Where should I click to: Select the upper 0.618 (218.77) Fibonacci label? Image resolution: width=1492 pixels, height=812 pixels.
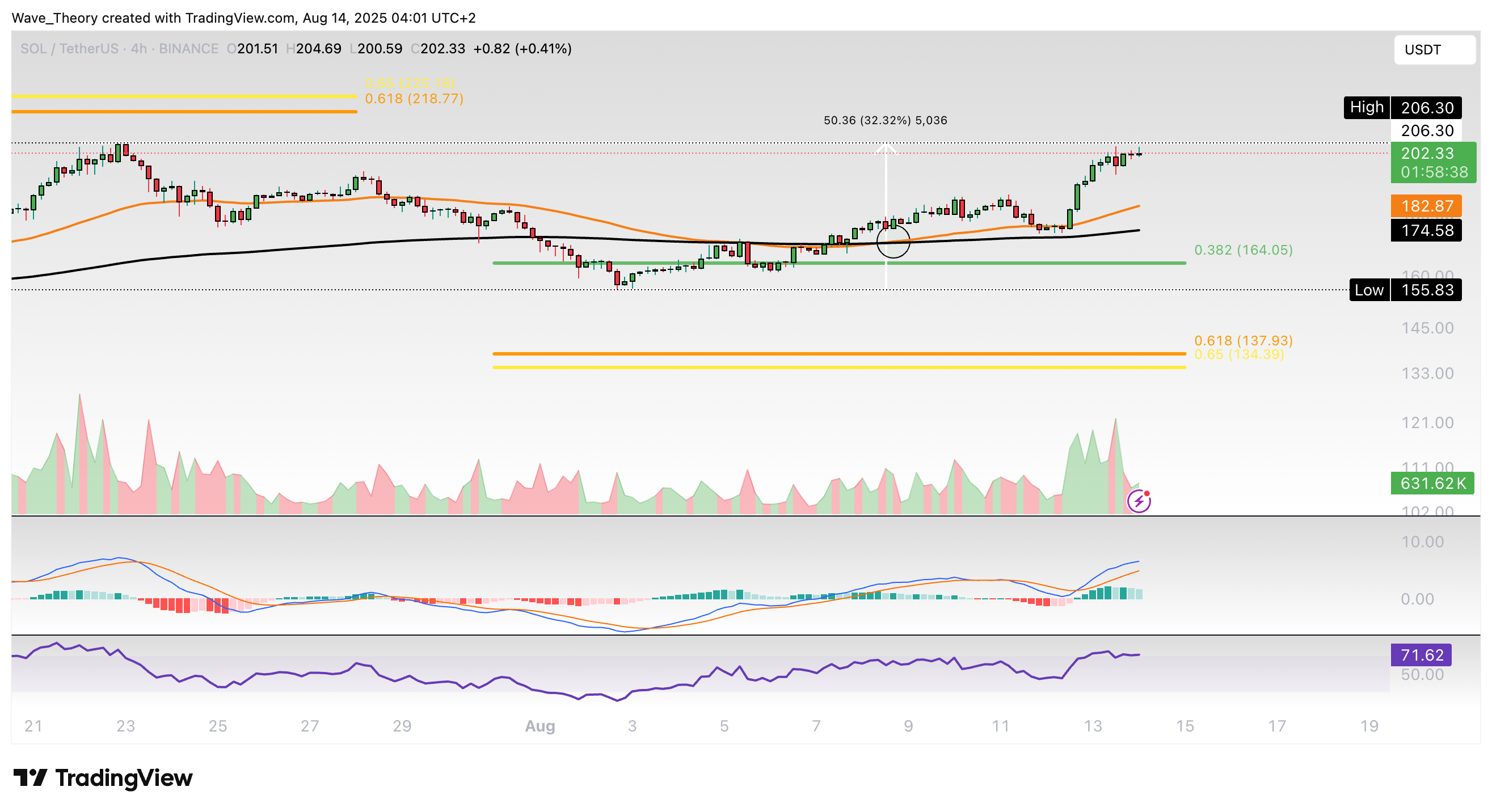(414, 99)
